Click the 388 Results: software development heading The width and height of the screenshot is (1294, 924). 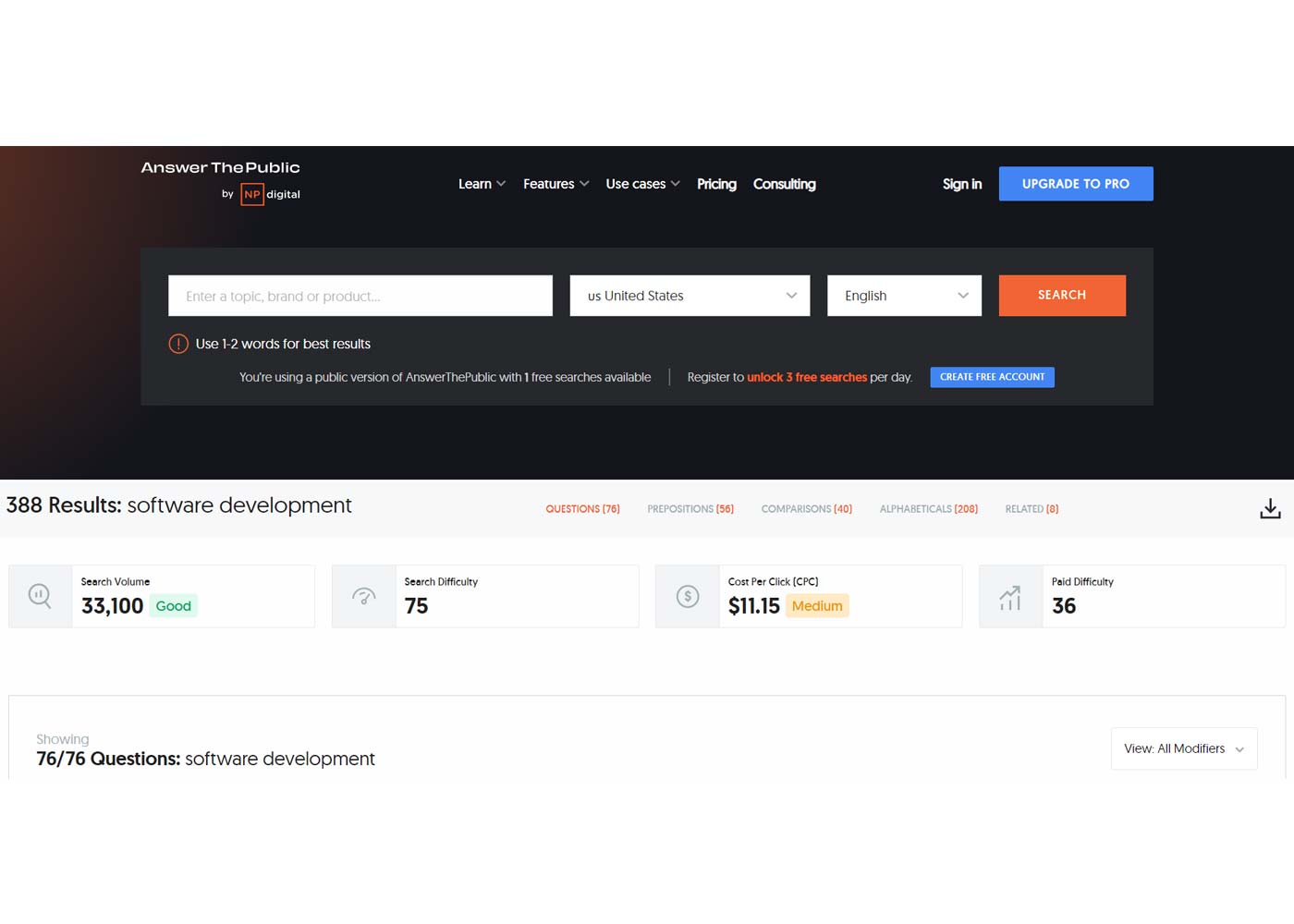[179, 505]
